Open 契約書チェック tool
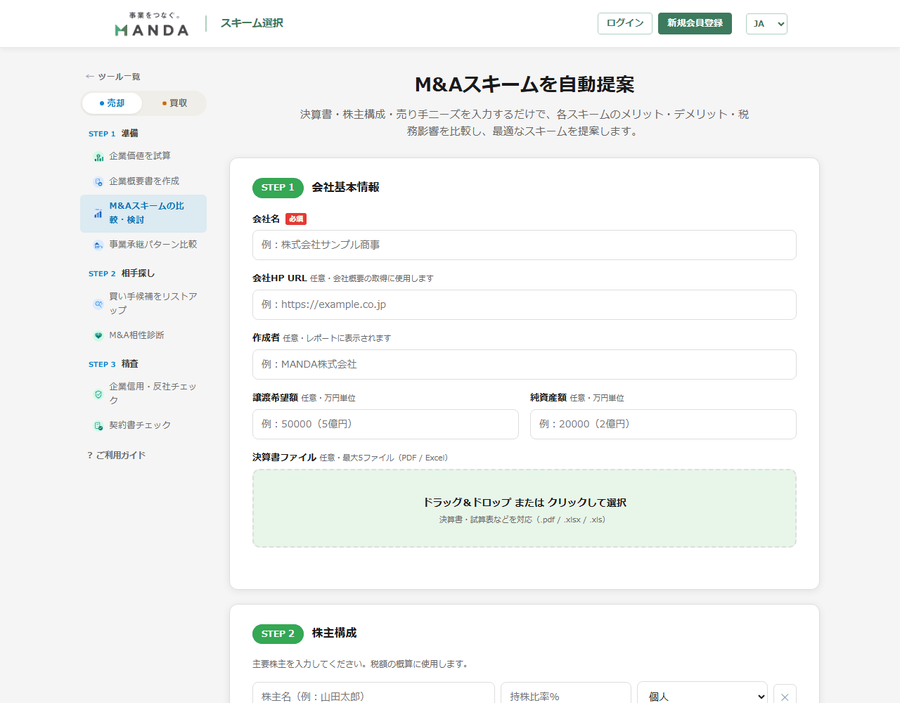This screenshot has width=900, height=703. point(143,425)
